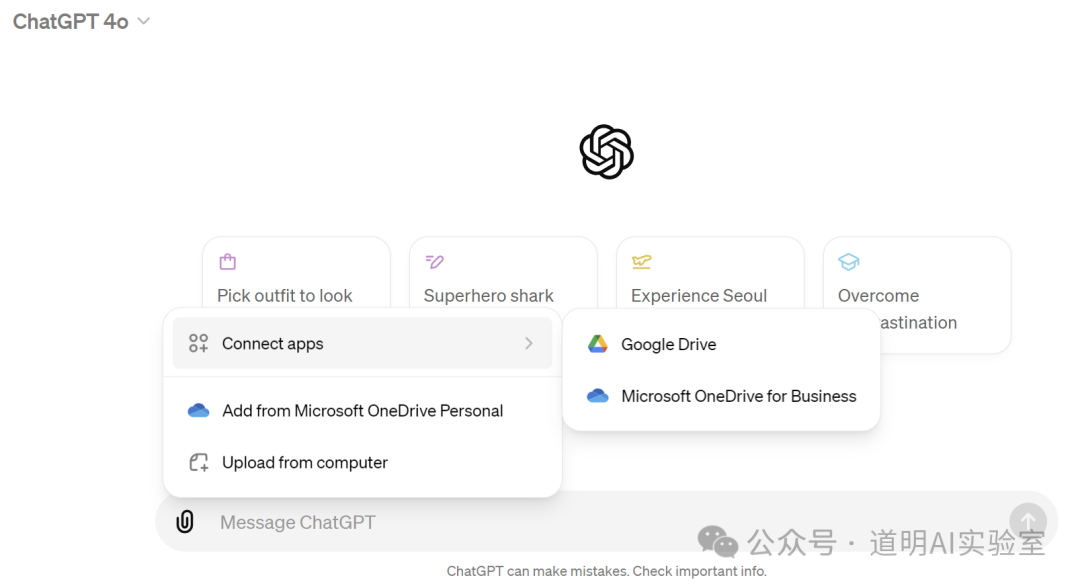The width and height of the screenshot is (1080, 586).
Task: Click the OneDrive Personal cloud icon
Action: (198, 411)
